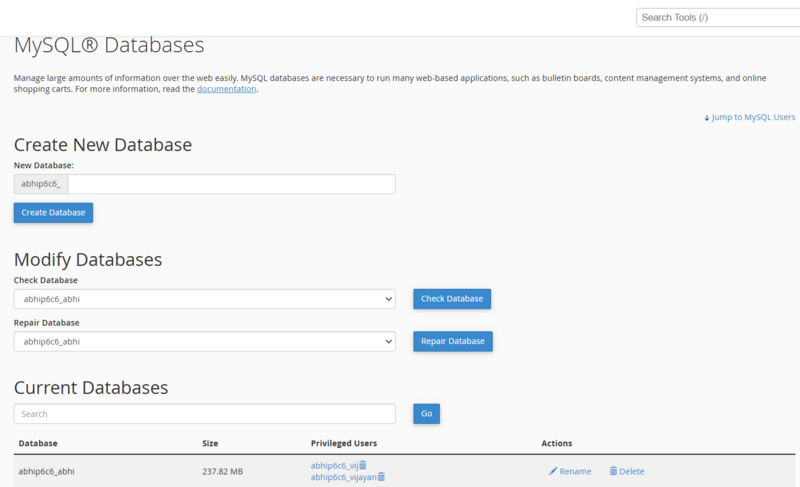Click trash icon next to abhip6c6_vij user
This screenshot has width=800, height=487.
pos(363,465)
